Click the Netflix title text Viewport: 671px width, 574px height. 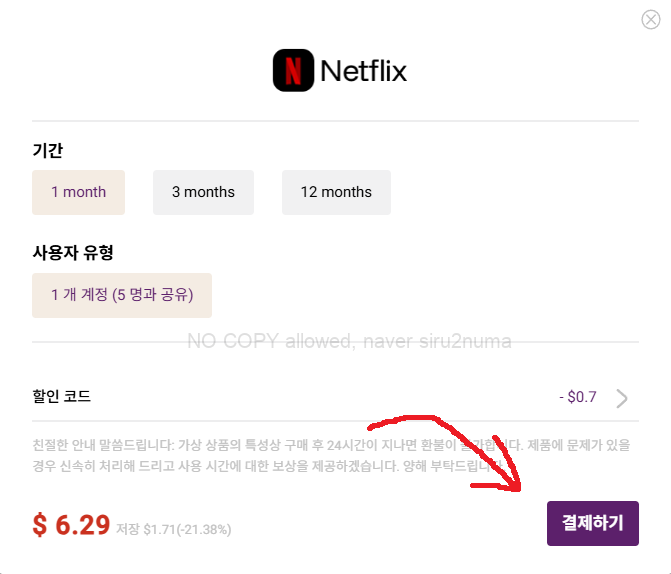(x=363, y=72)
